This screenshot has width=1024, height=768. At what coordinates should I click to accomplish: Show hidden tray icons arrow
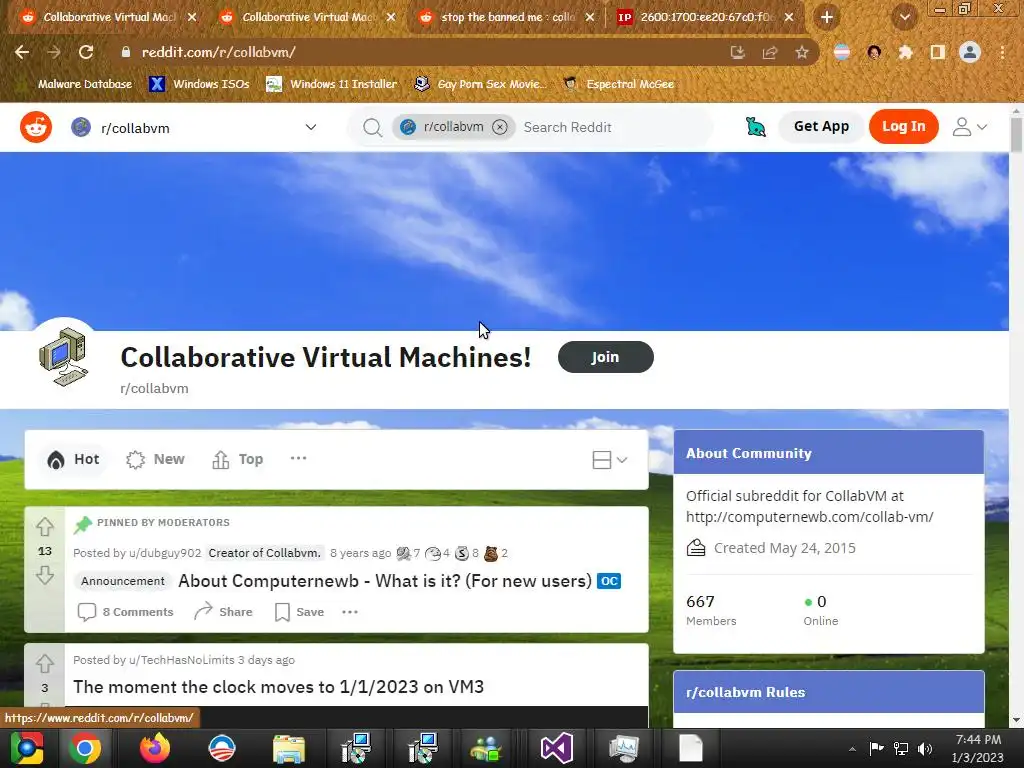coord(852,749)
